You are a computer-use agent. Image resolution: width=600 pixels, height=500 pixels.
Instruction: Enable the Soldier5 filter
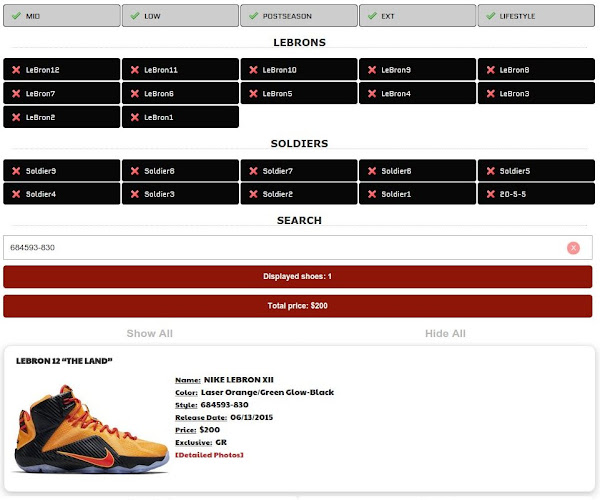click(536, 171)
